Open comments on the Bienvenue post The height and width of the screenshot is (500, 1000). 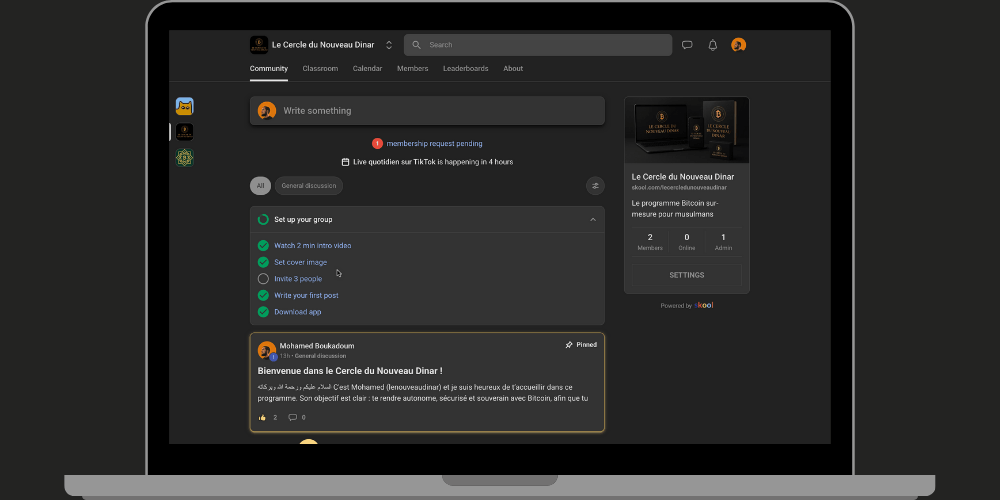click(293, 418)
